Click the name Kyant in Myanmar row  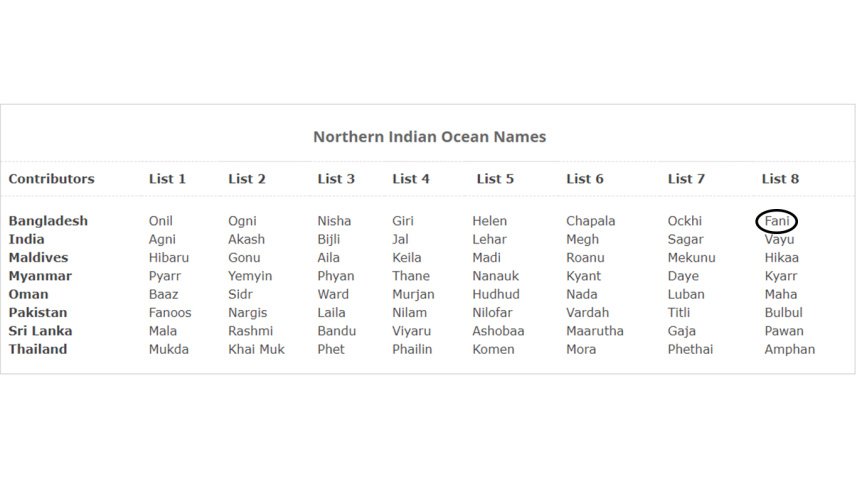[x=584, y=276]
